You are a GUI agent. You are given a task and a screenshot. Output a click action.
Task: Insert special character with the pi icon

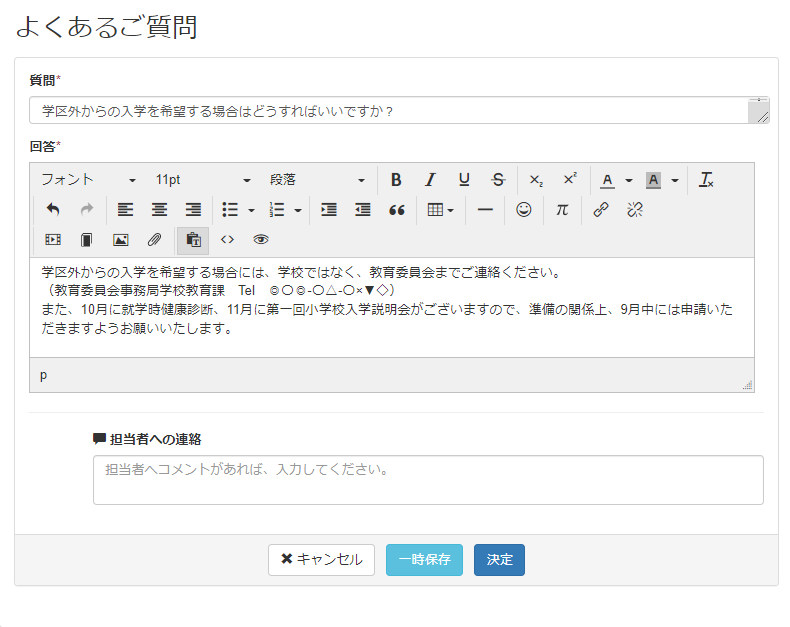562,210
